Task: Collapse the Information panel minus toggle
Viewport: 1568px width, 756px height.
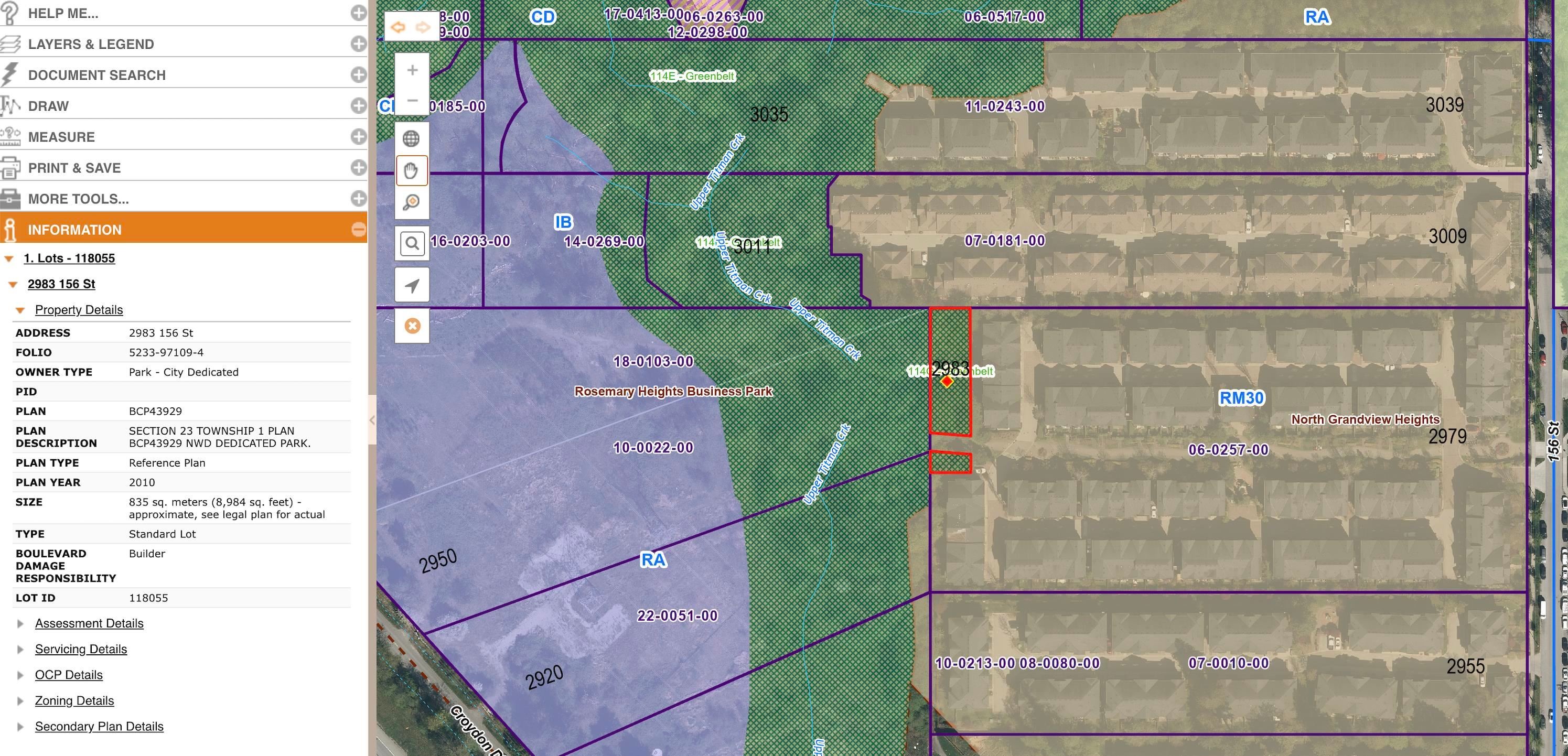Action: tap(359, 230)
